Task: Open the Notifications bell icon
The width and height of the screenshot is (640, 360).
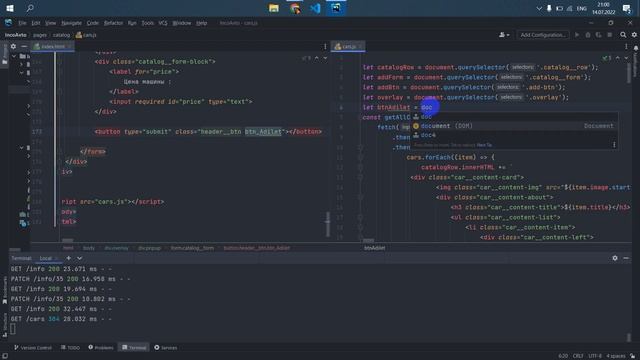Action: click(636, 49)
